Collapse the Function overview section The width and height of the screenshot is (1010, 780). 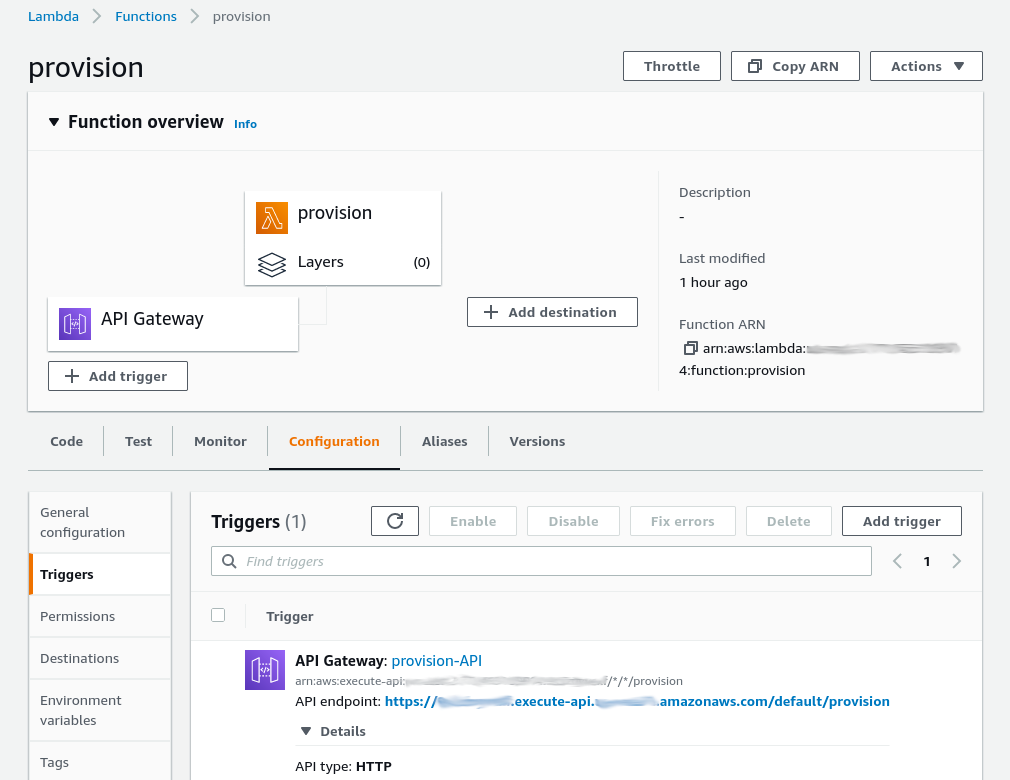pyautogui.click(x=54, y=122)
